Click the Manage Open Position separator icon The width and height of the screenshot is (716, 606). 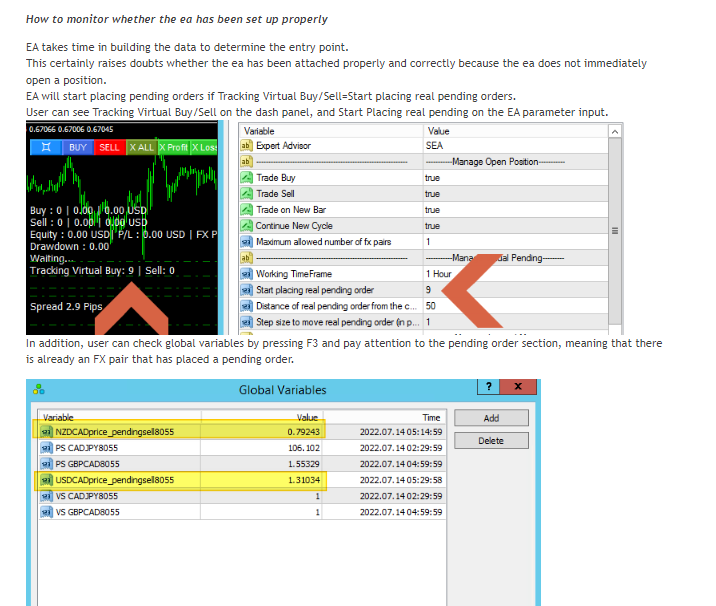point(246,162)
